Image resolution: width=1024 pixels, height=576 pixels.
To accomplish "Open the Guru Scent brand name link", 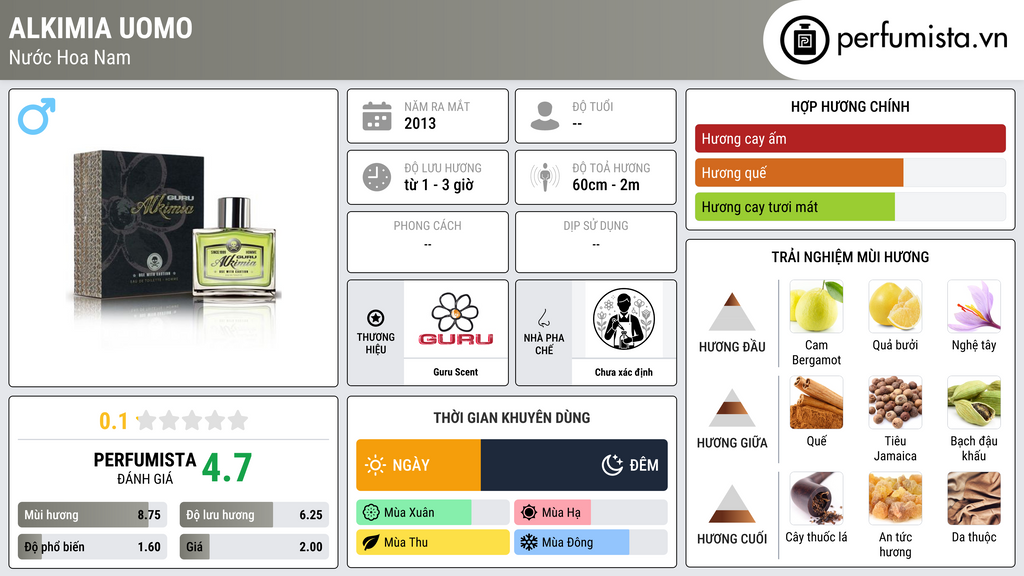I will [x=456, y=372].
